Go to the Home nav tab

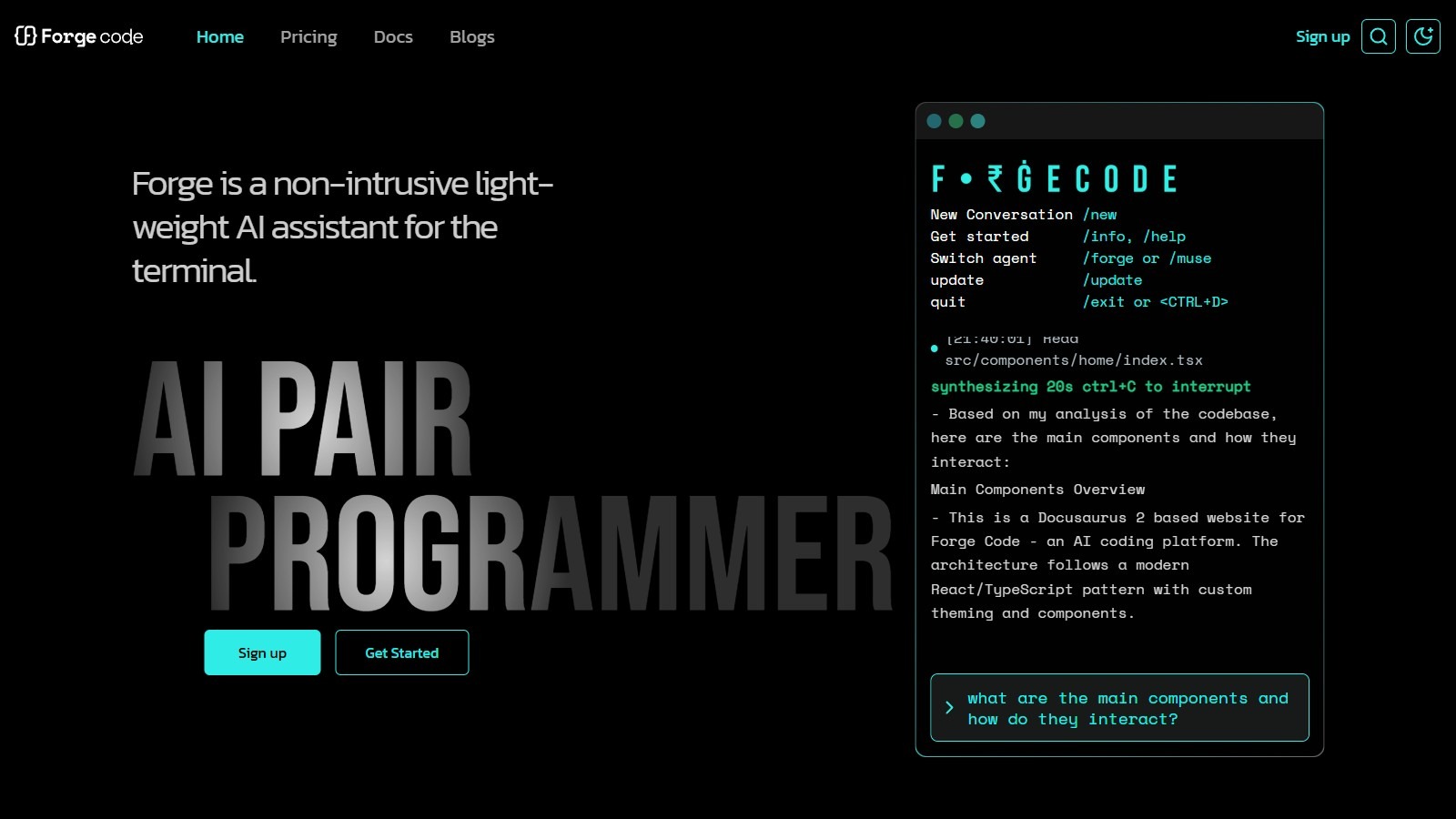[219, 37]
